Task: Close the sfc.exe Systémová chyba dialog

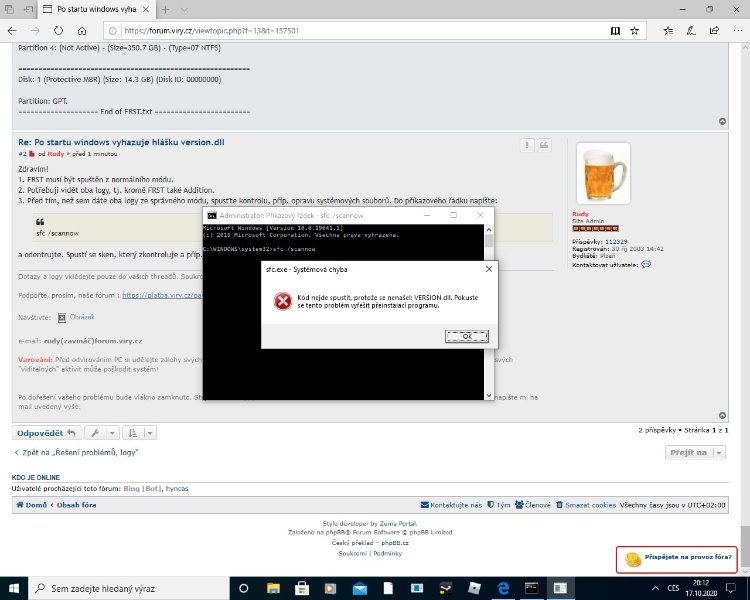Action: point(488,269)
